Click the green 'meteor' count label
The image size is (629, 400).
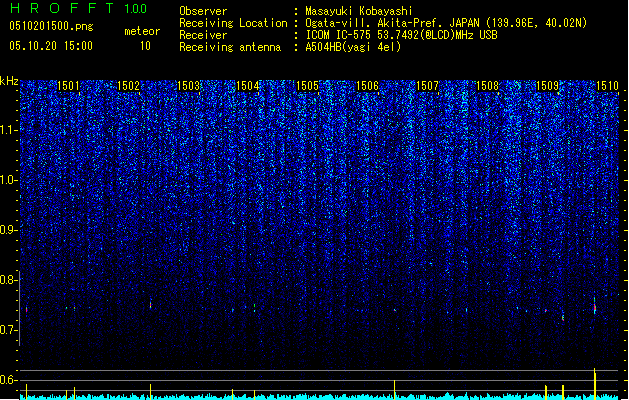[x=142, y=31]
